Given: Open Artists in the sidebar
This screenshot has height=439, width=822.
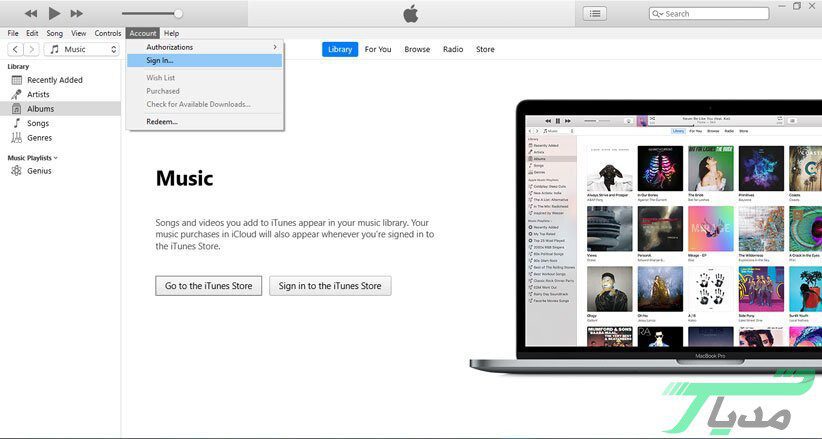Looking at the screenshot, I should tap(38, 94).
